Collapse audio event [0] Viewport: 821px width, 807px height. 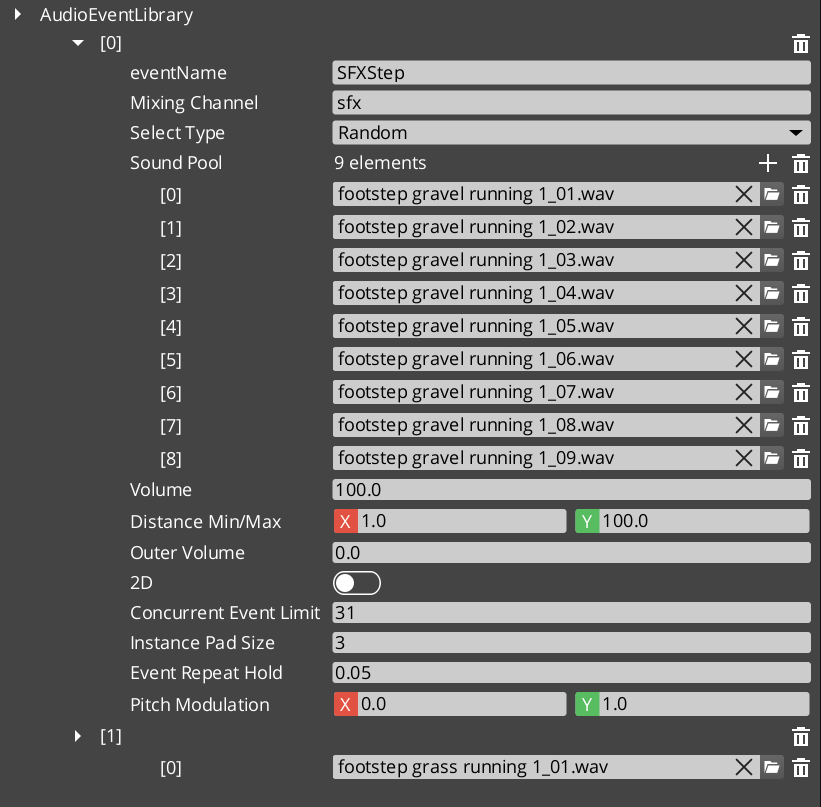pos(78,43)
